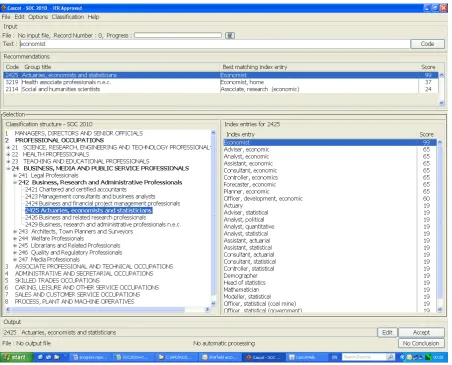Open the SOC2010 taskbar window
452x365 pixels.
pos(133,357)
